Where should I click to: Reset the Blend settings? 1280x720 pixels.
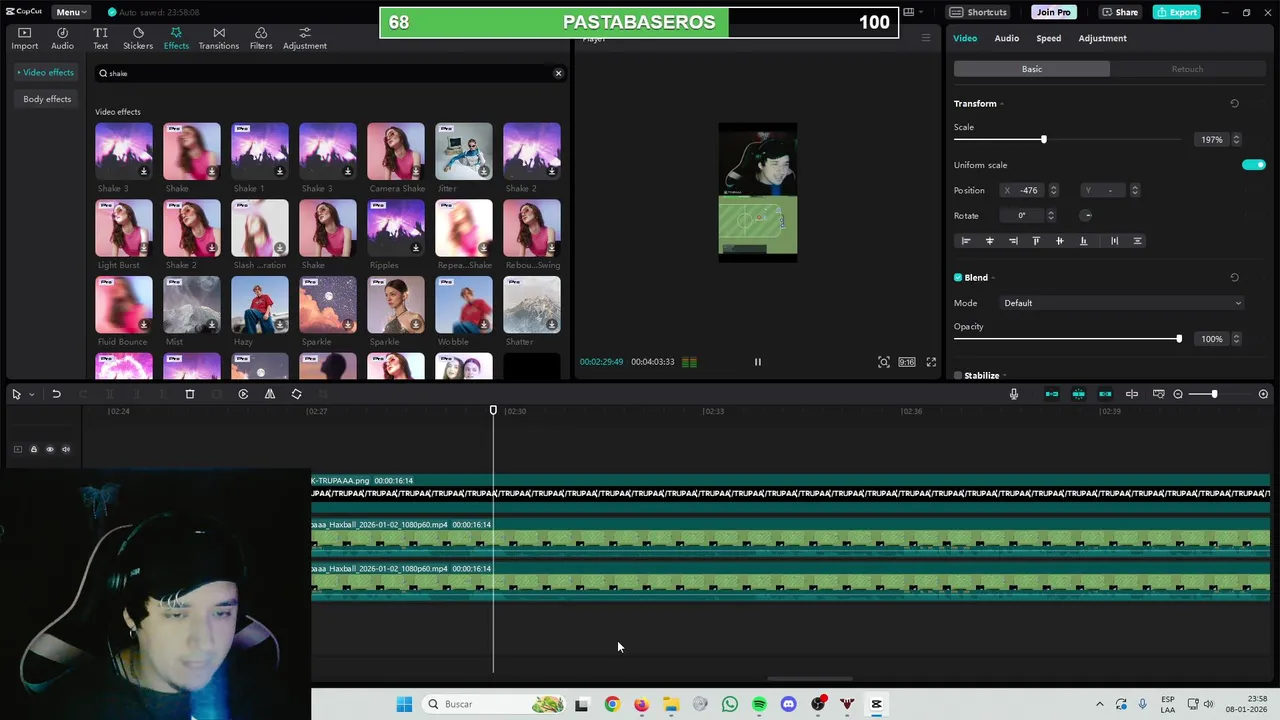click(x=1234, y=278)
